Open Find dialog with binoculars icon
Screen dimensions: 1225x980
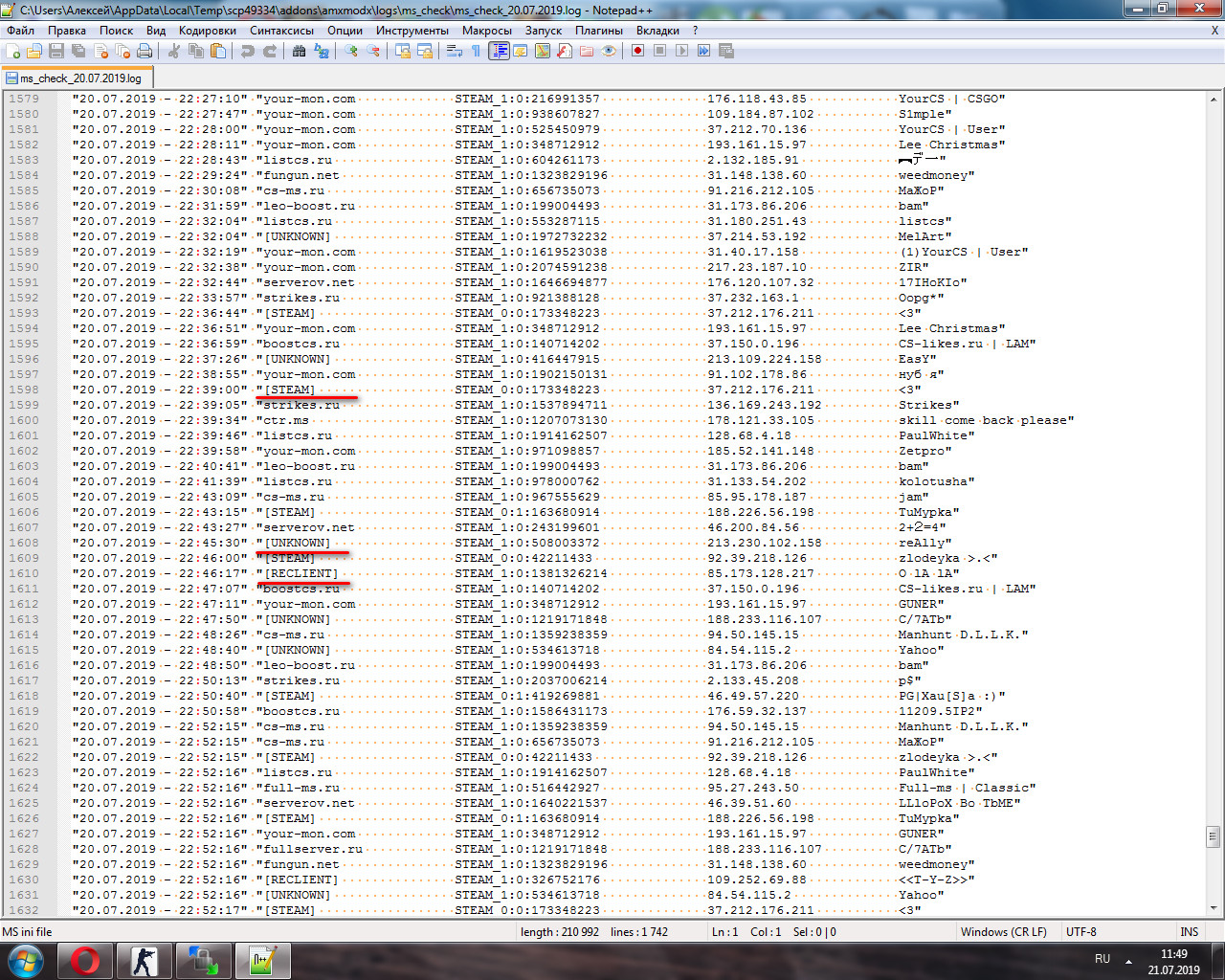[x=300, y=51]
